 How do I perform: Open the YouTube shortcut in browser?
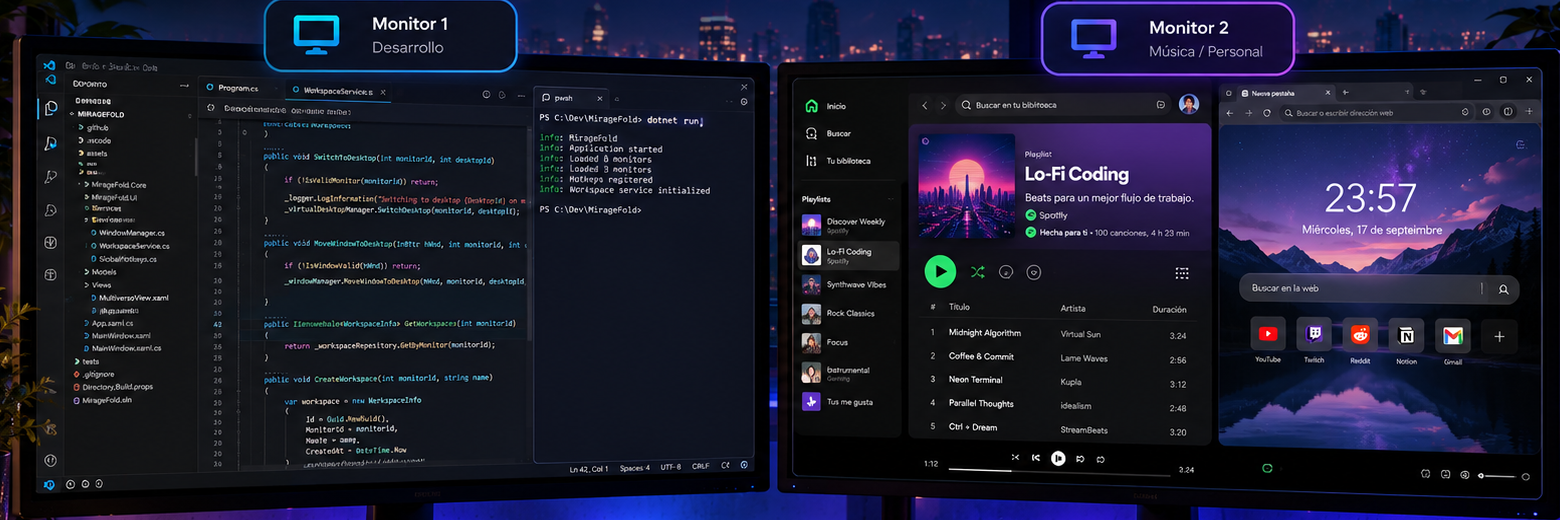click(x=1268, y=335)
